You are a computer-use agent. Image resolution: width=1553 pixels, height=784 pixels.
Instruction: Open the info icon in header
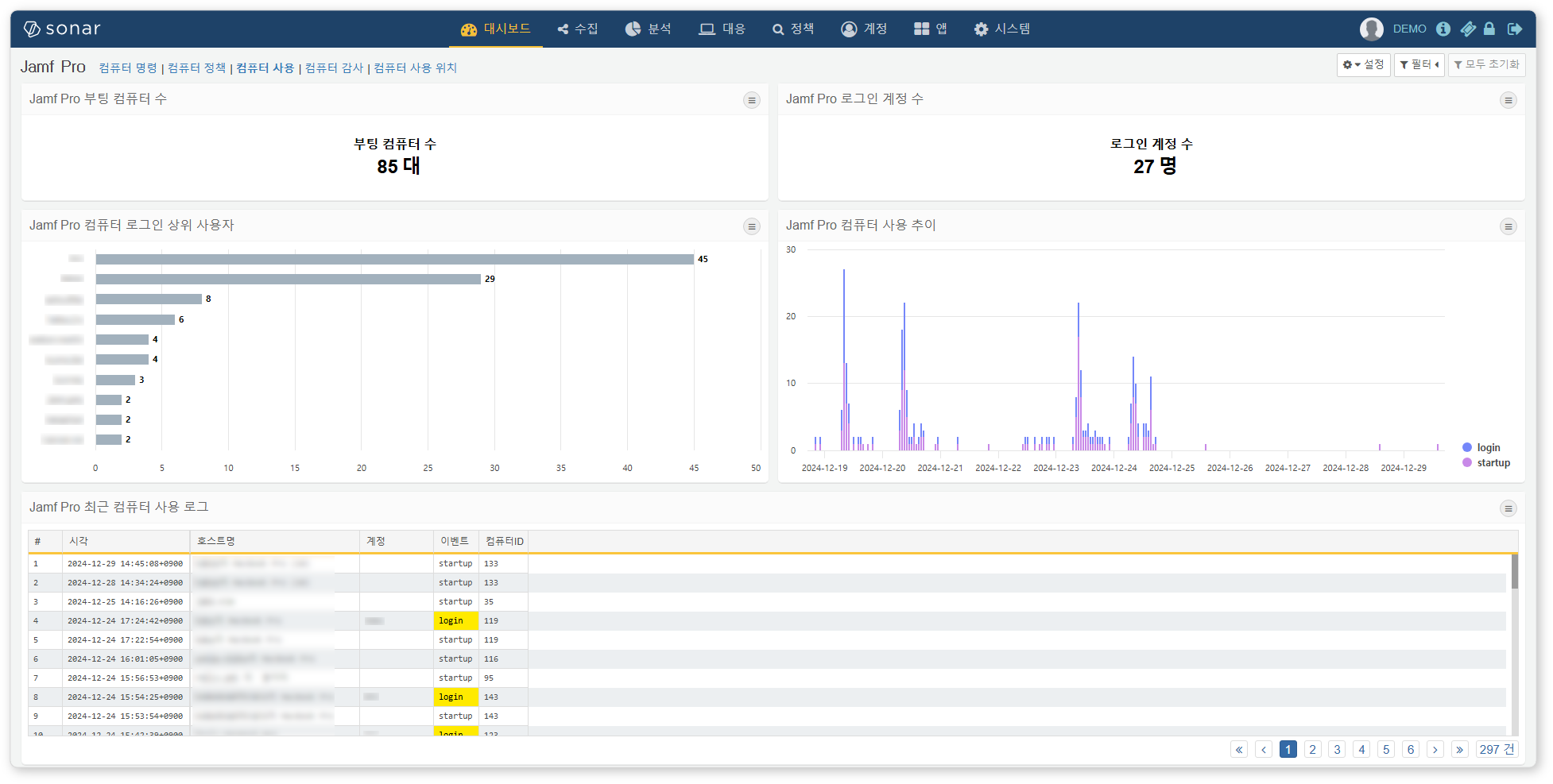tap(1443, 29)
